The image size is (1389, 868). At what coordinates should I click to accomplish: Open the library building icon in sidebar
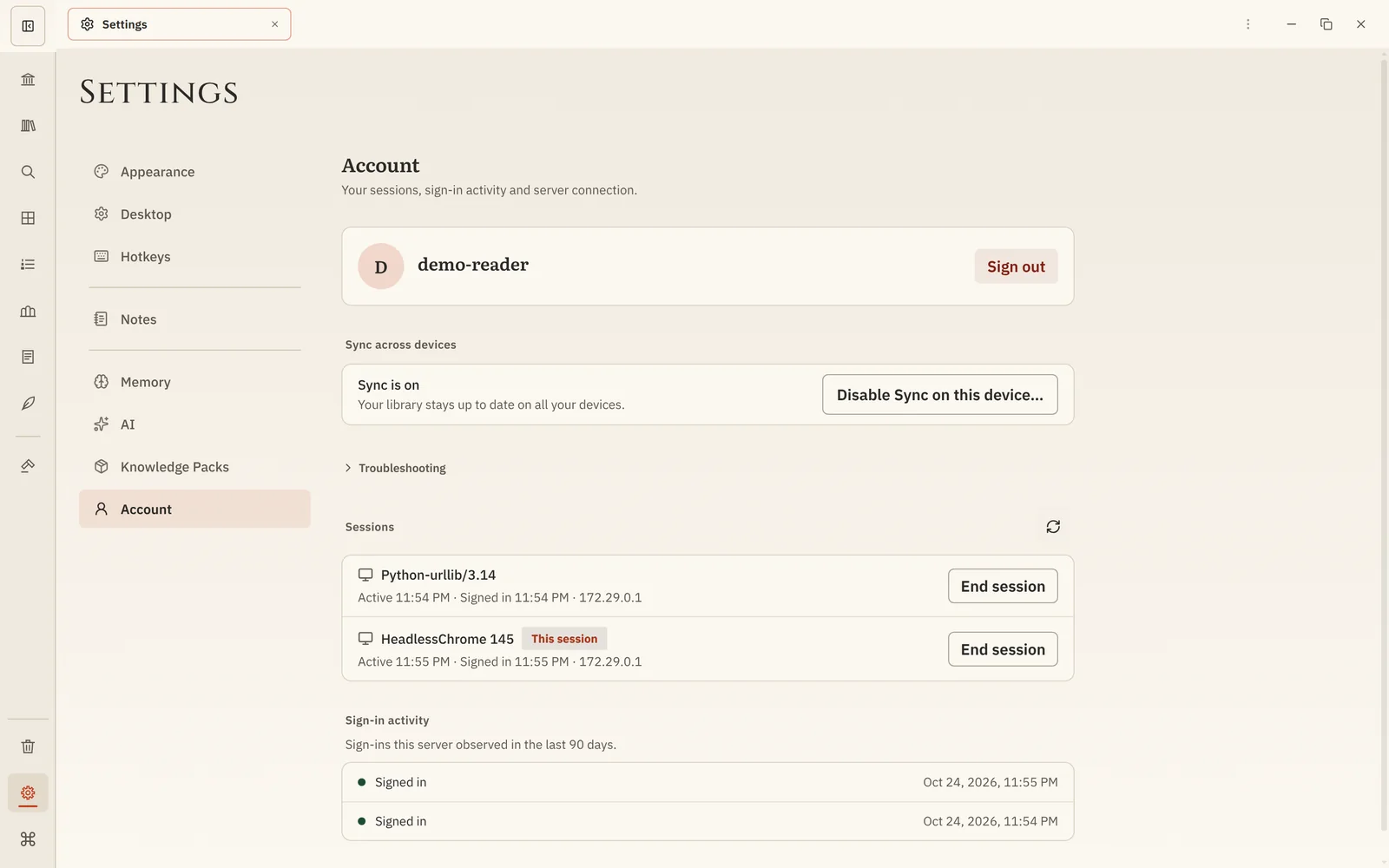28,80
